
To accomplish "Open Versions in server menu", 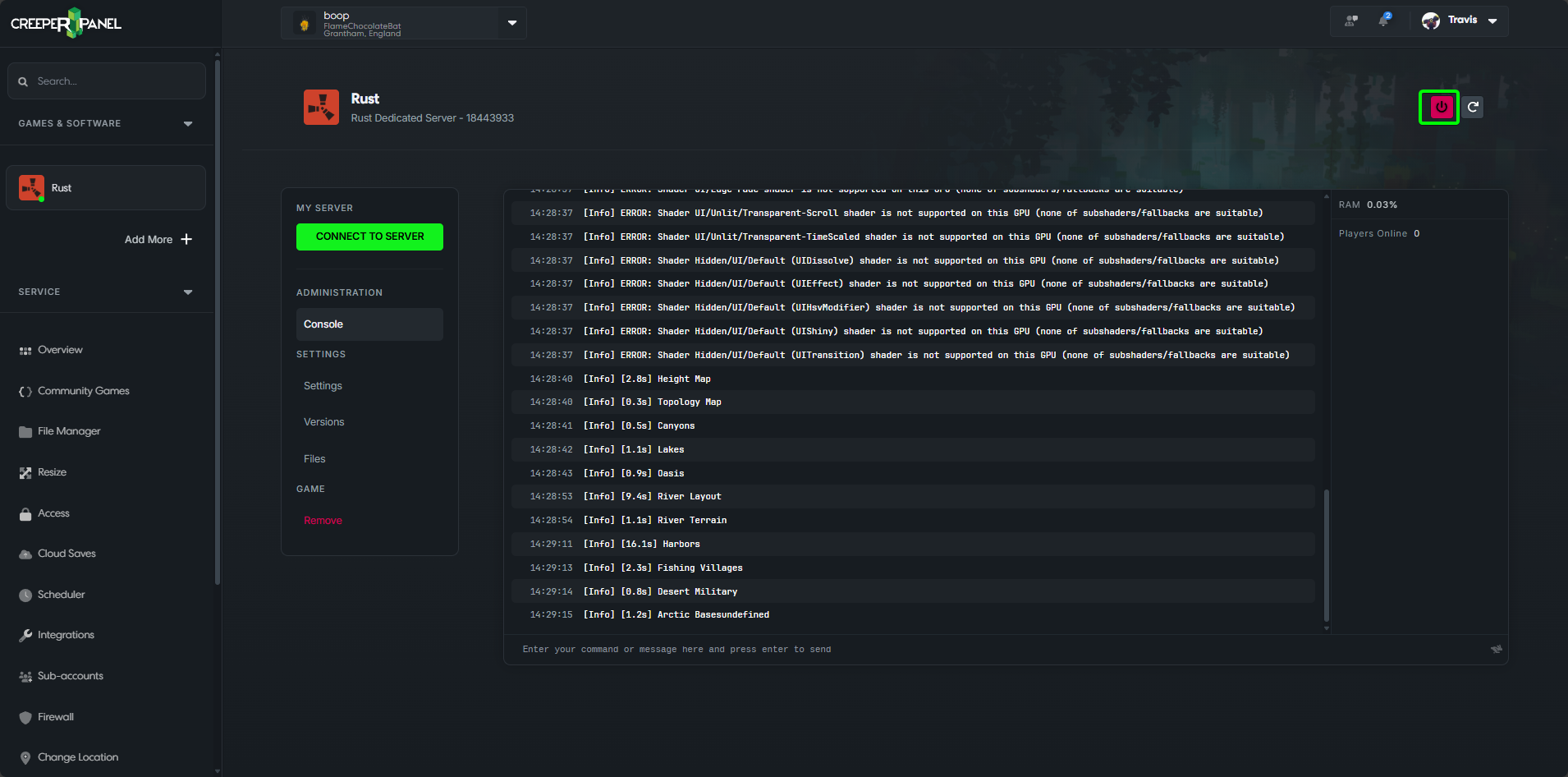I will coord(324,422).
